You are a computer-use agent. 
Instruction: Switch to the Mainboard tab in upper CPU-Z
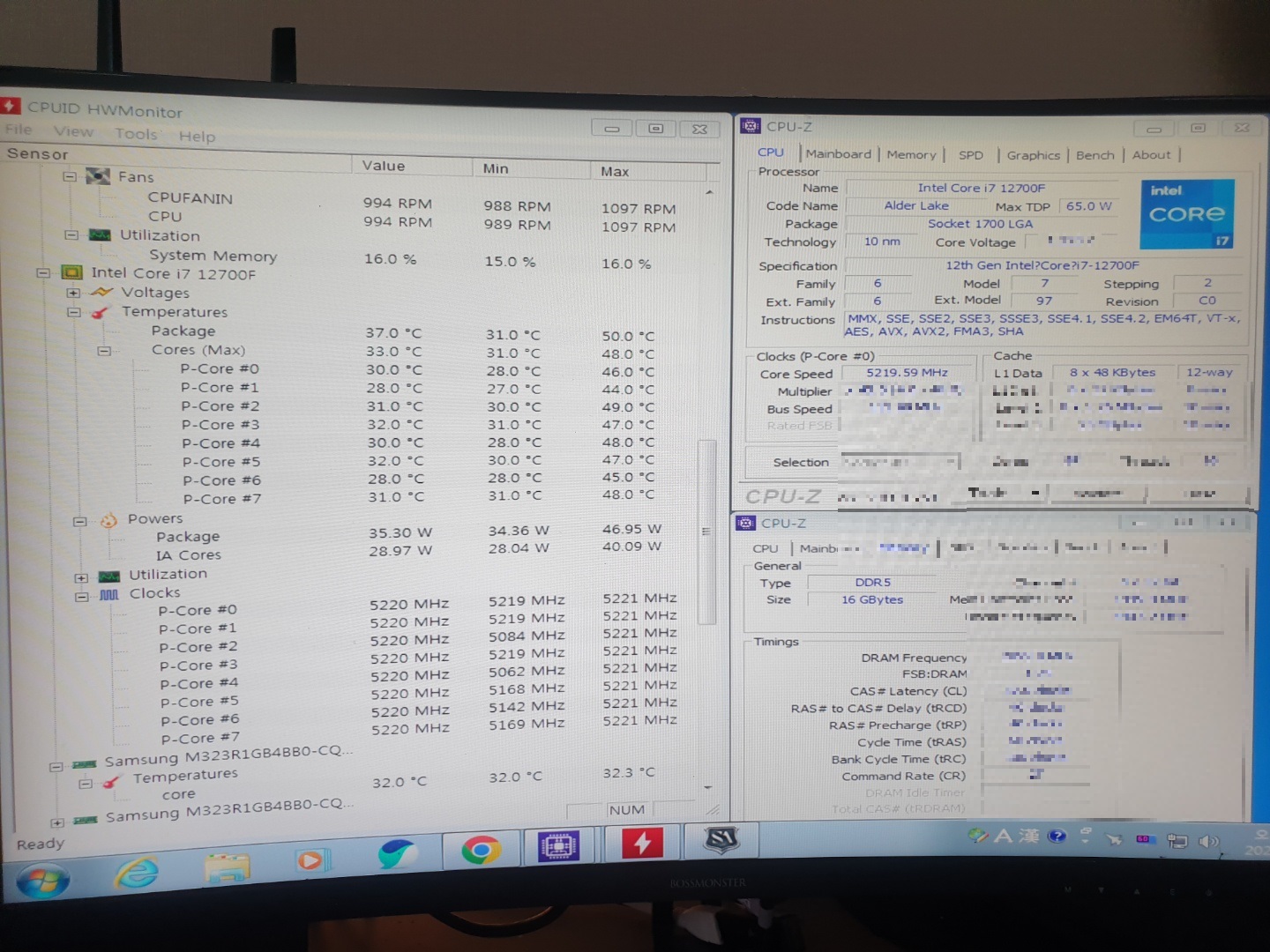tap(838, 153)
